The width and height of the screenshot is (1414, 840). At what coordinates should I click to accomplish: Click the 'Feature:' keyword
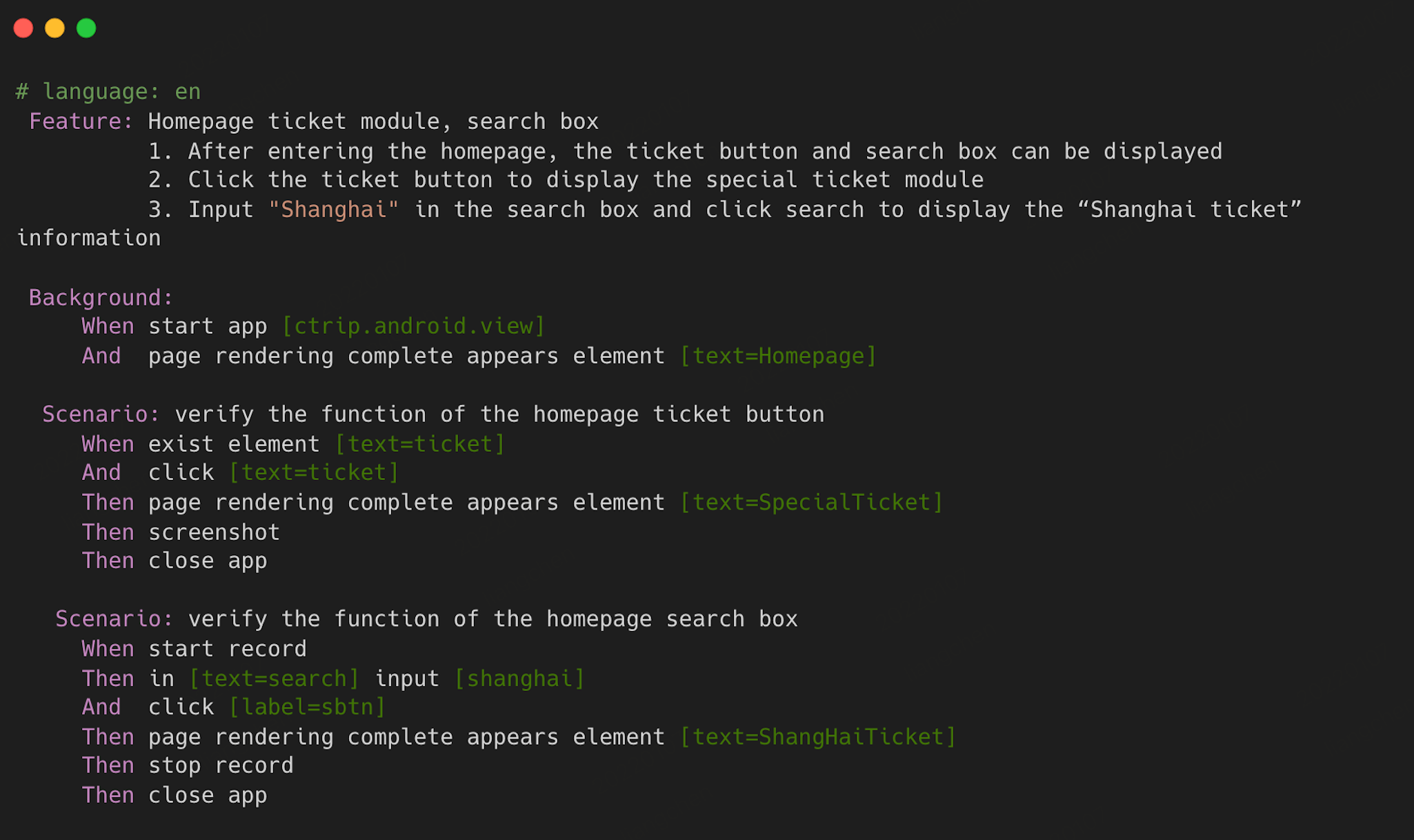tap(81, 121)
